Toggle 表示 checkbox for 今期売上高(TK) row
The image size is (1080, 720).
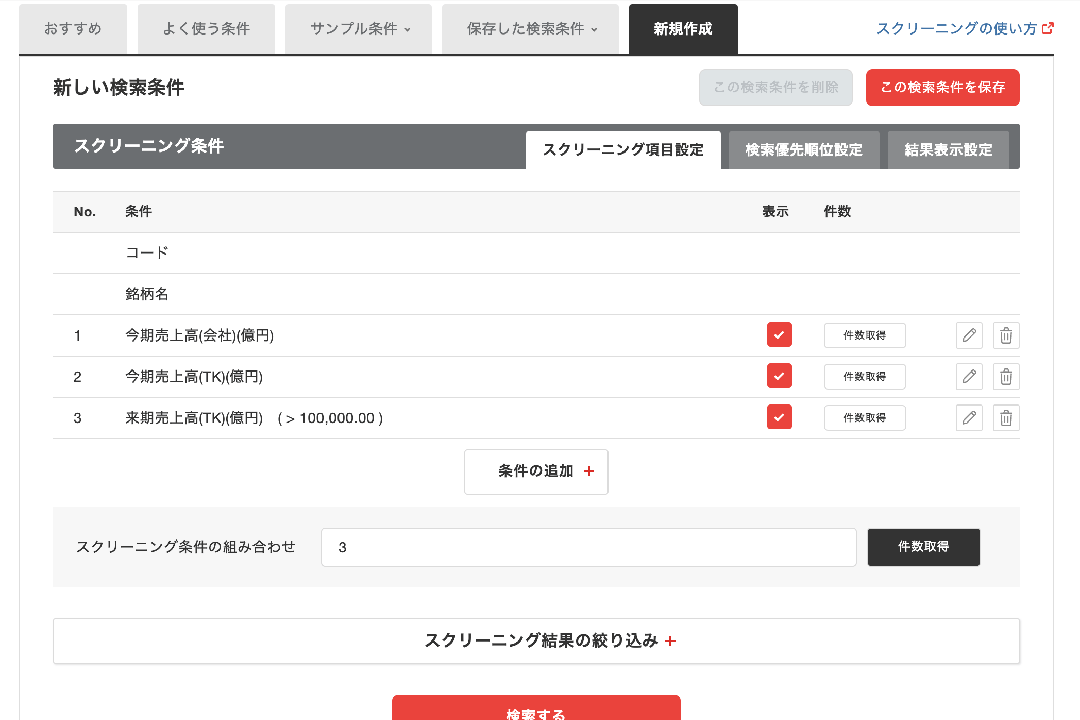(x=779, y=376)
